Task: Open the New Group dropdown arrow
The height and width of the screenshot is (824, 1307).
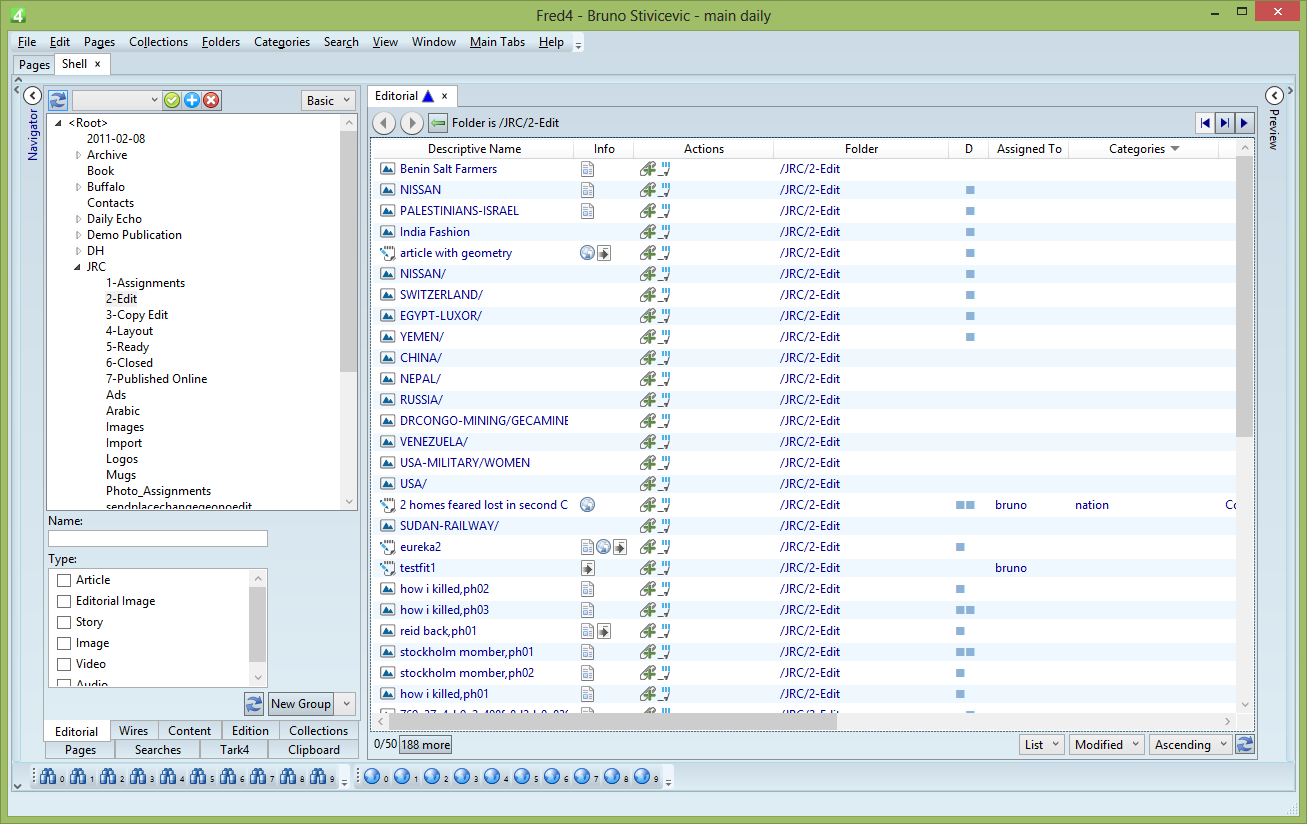Action: click(x=346, y=703)
